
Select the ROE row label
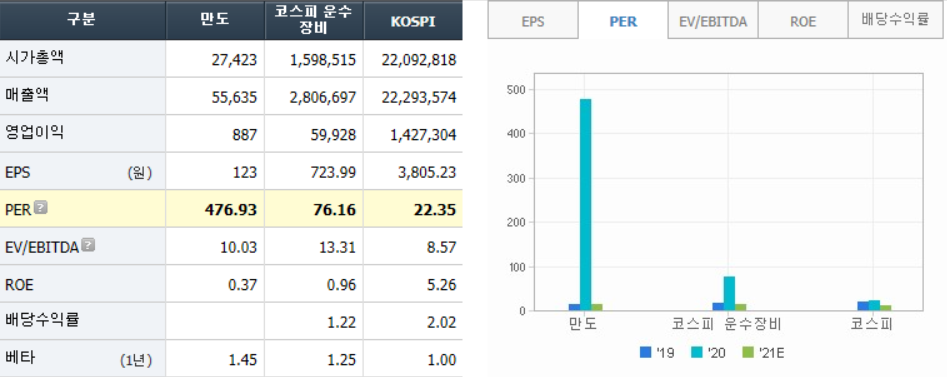[19, 285]
